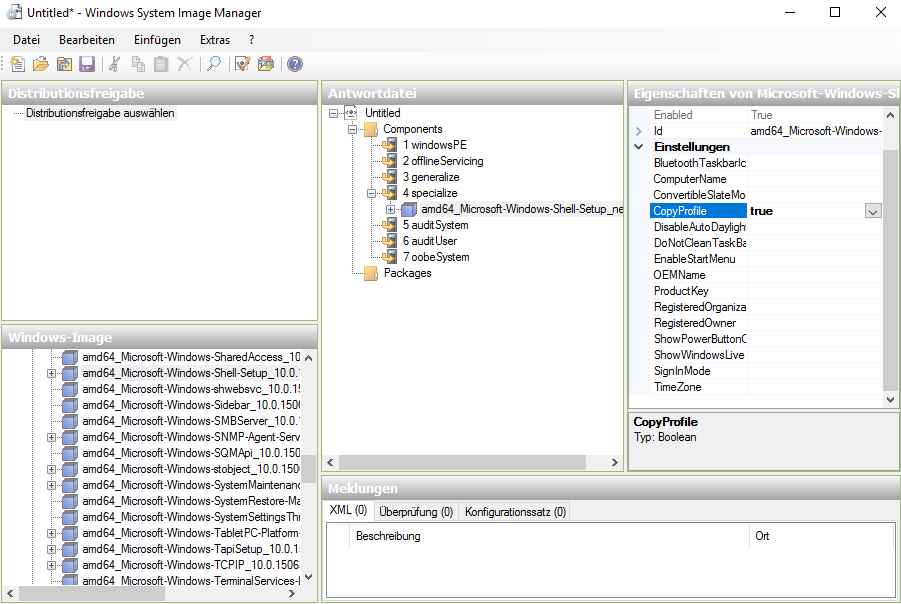Screen dimensions: 901x604
Task: Save the answer file with the floppy icon
Action: point(87,64)
